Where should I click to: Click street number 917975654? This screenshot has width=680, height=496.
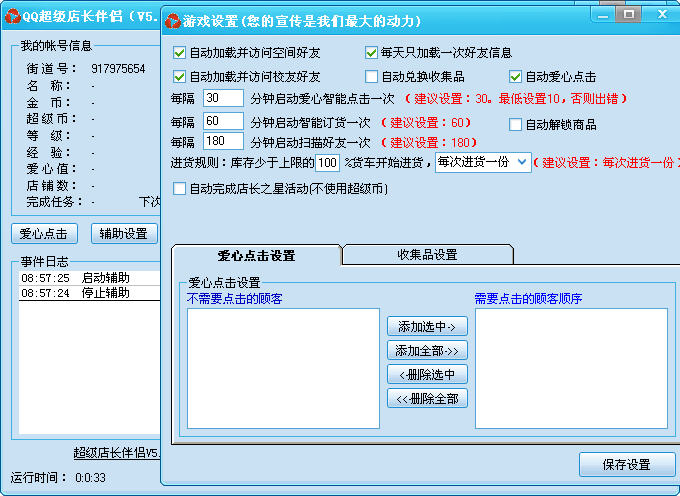coord(118,69)
